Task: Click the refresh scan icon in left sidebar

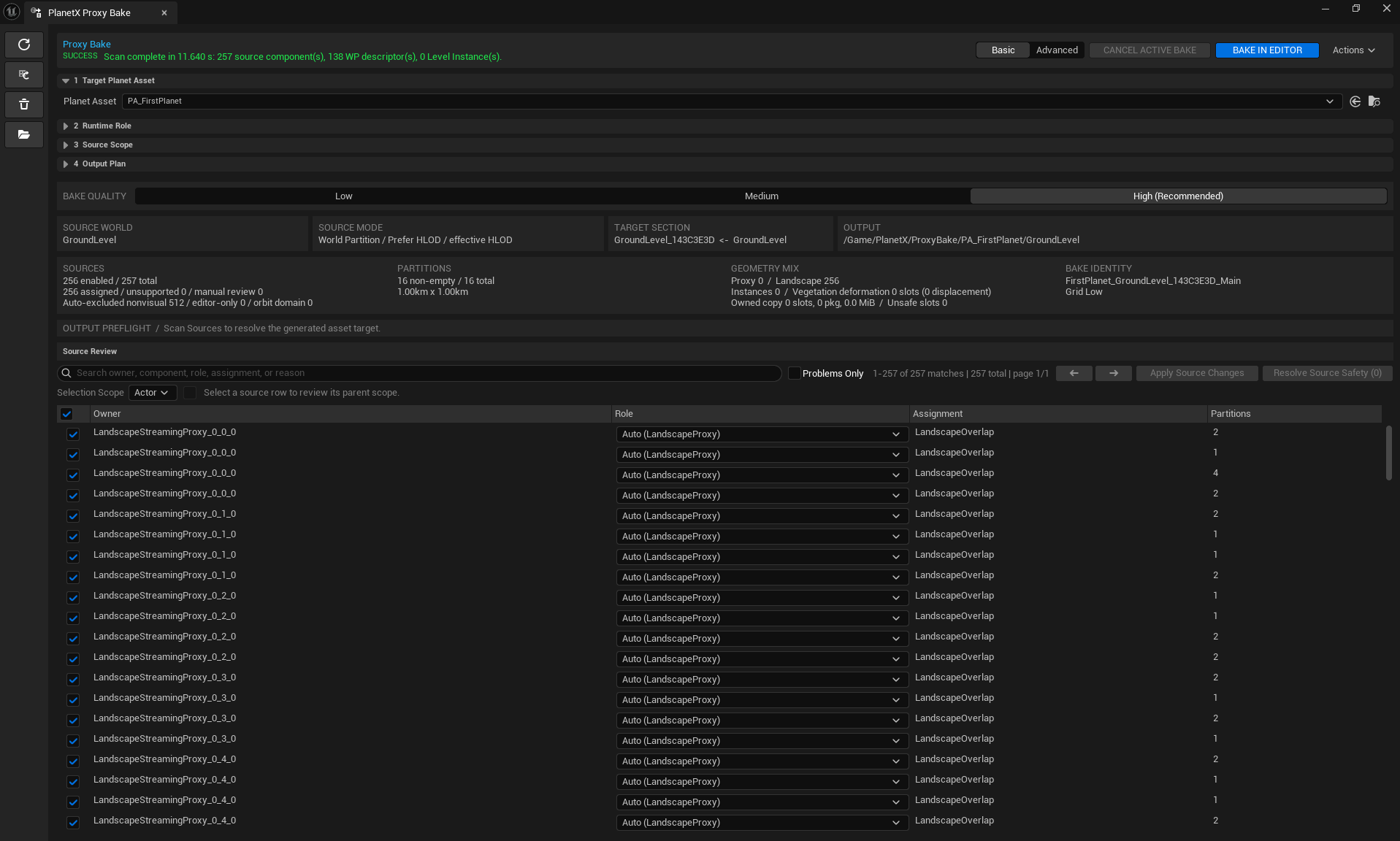Action: [24, 45]
